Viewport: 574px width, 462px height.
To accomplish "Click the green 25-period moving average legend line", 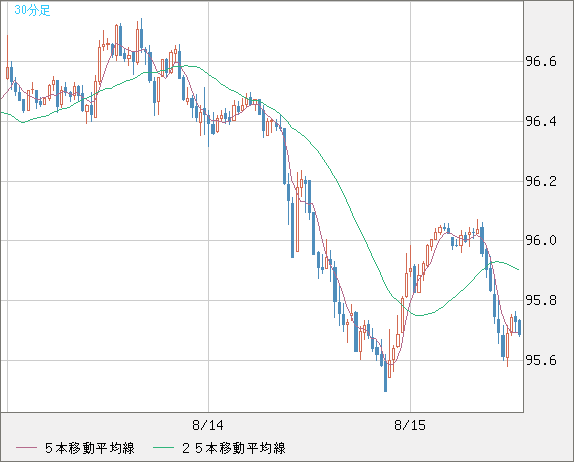I will pyautogui.click(x=163, y=448).
